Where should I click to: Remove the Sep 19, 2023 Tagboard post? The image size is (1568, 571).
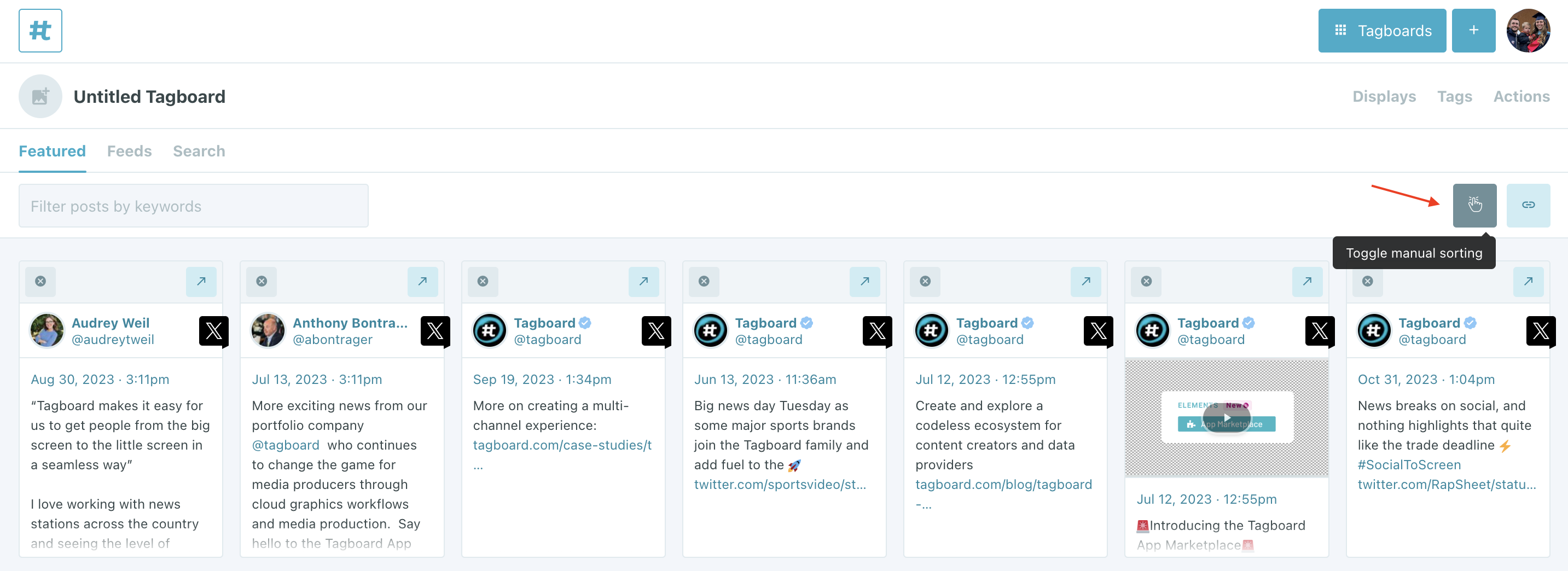pyautogui.click(x=483, y=281)
